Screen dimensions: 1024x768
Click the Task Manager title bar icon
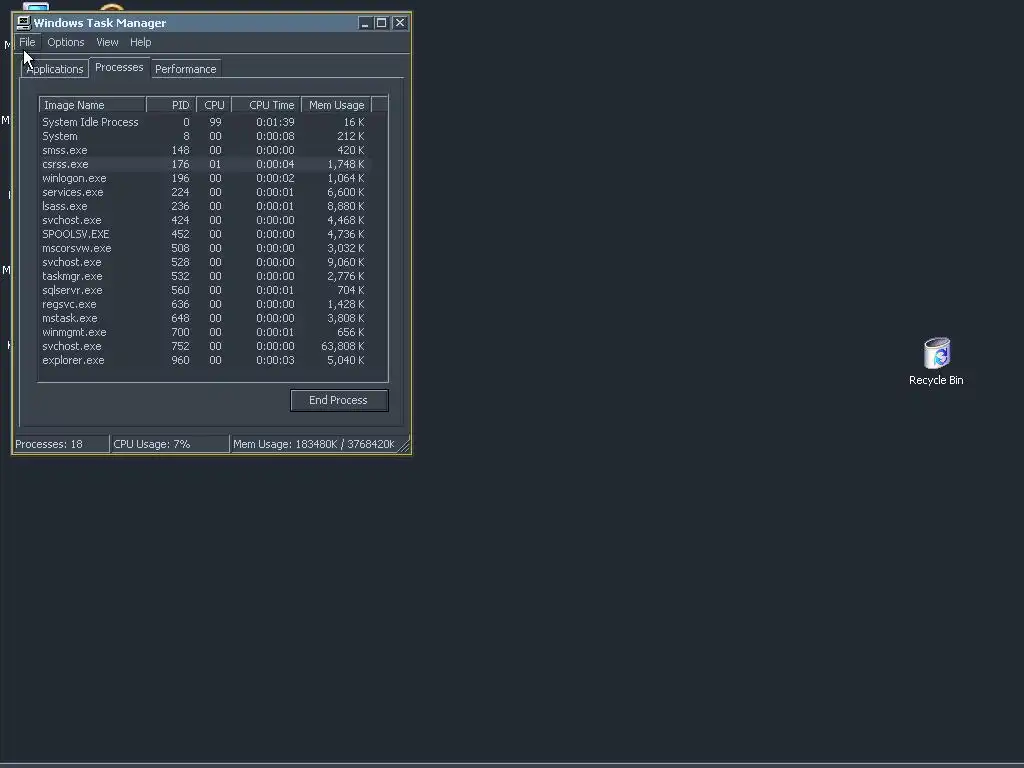pos(24,23)
